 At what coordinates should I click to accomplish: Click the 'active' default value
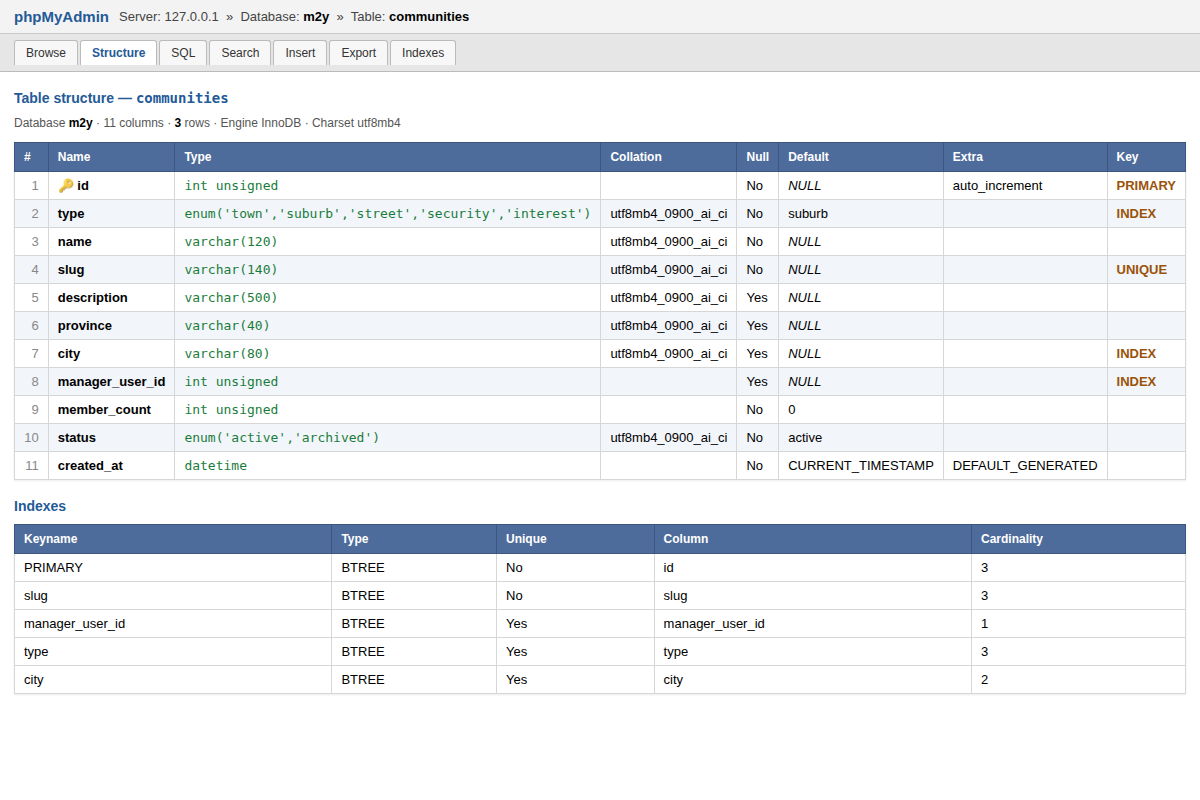(805, 437)
